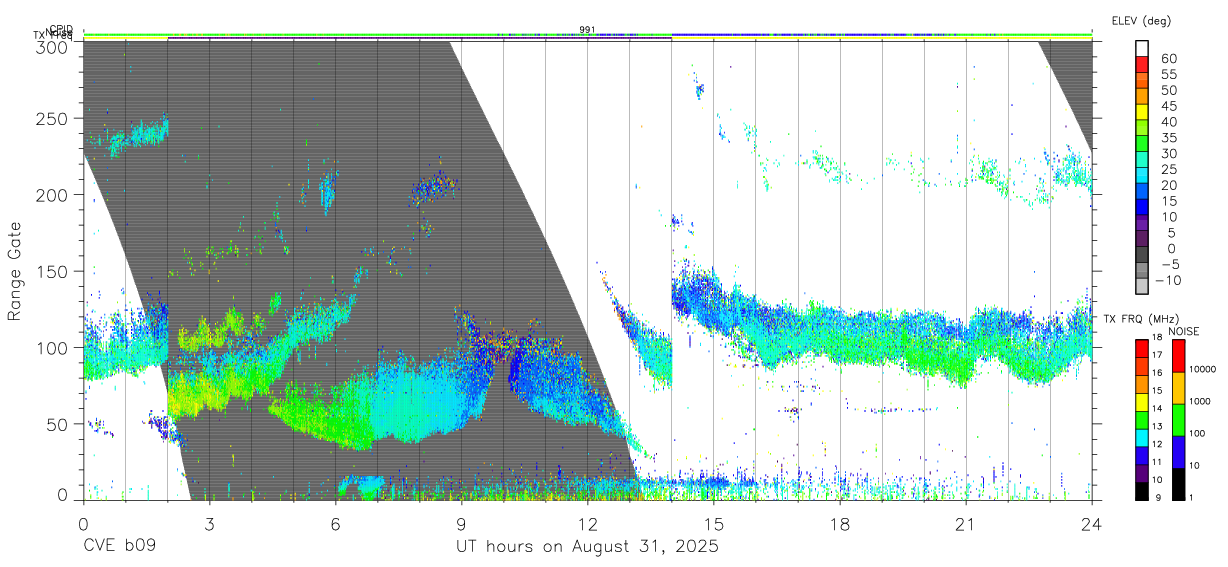Image resolution: width=1228 pixels, height=567 pixels.
Task: Select the cyan 12–13 MHz TX FRQ swatch
Action: coord(1143,437)
